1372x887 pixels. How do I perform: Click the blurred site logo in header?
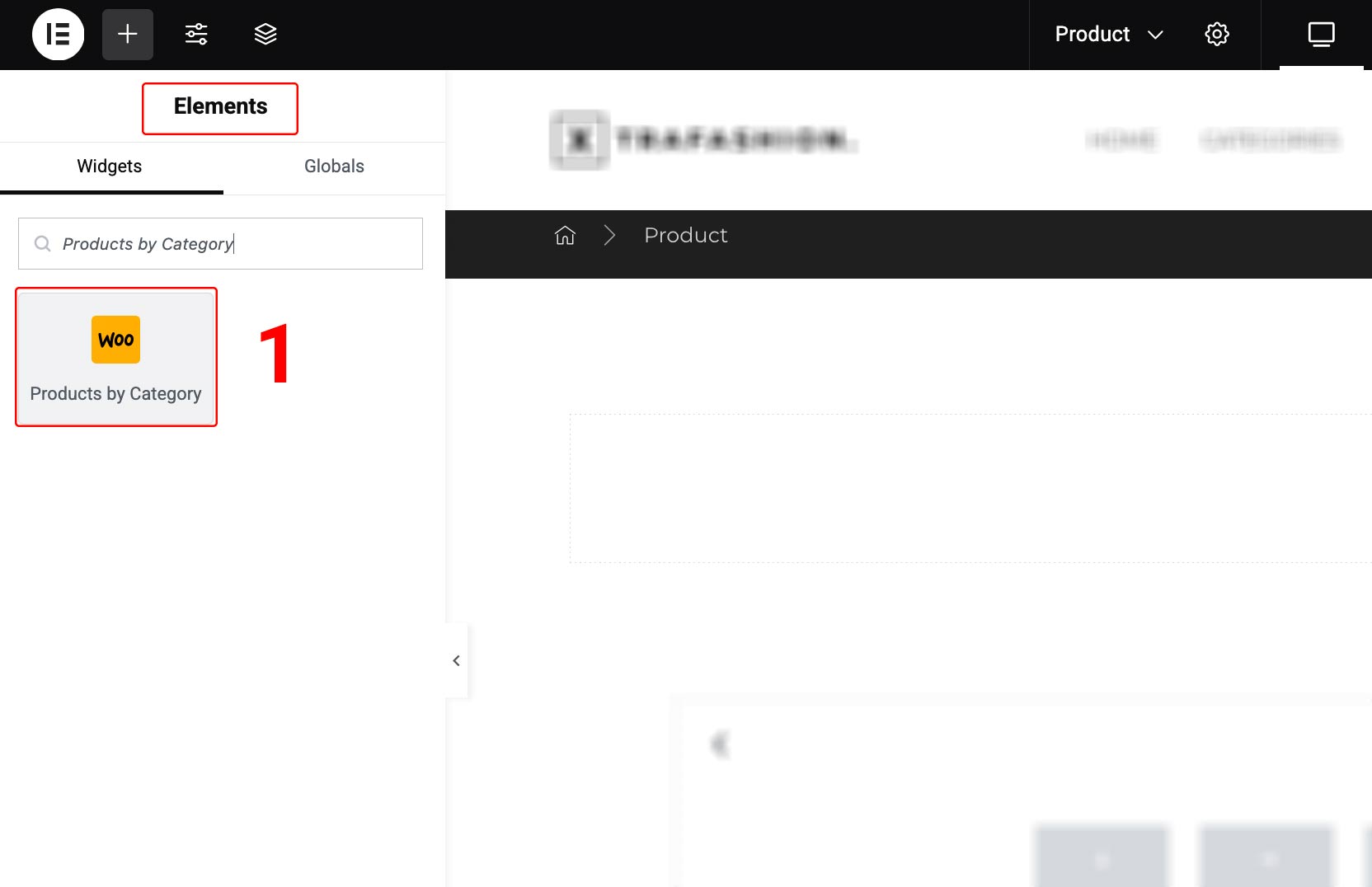click(x=703, y=140)
